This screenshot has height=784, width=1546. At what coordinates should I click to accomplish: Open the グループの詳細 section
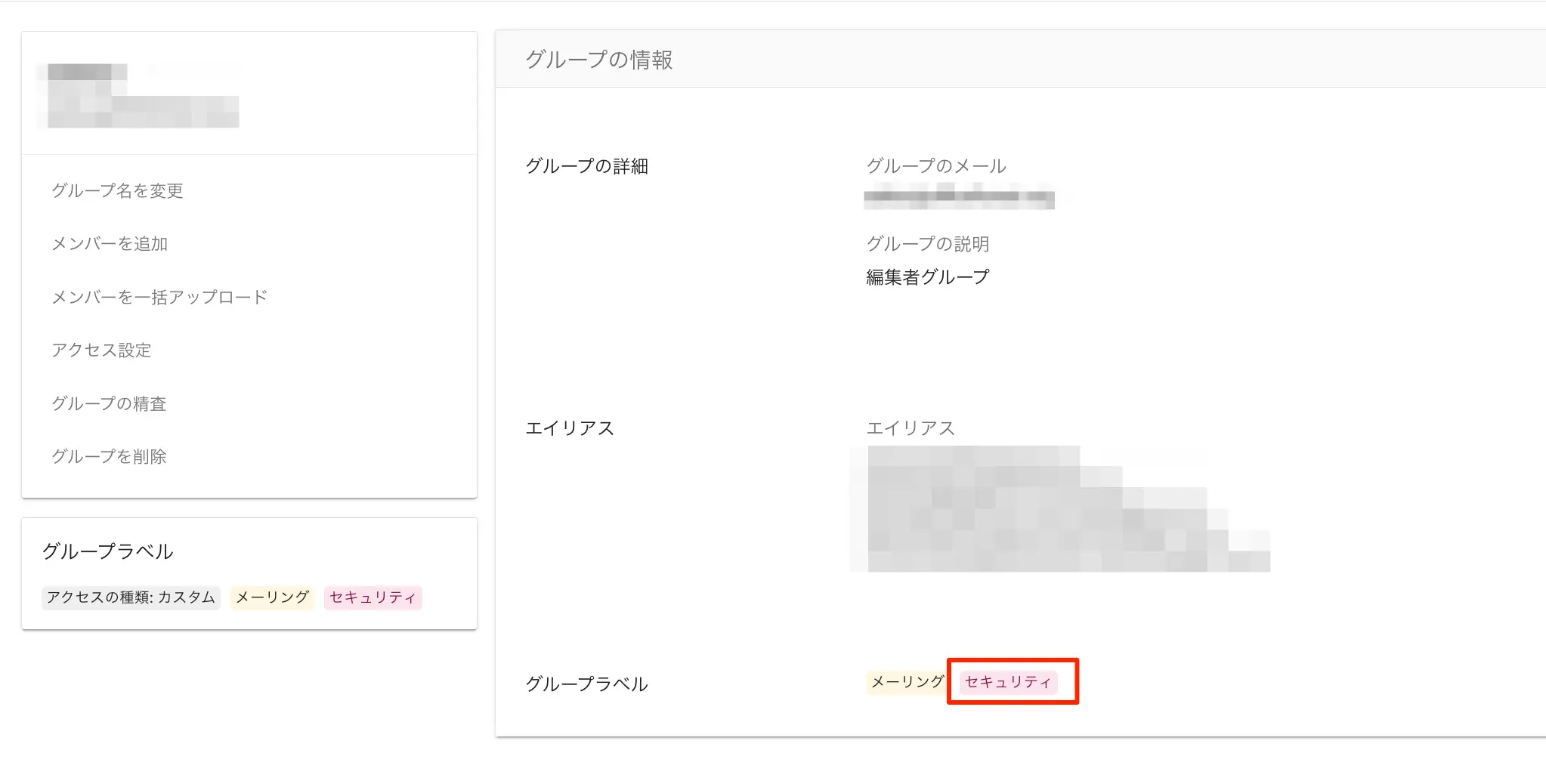click(x=586, y=166)
